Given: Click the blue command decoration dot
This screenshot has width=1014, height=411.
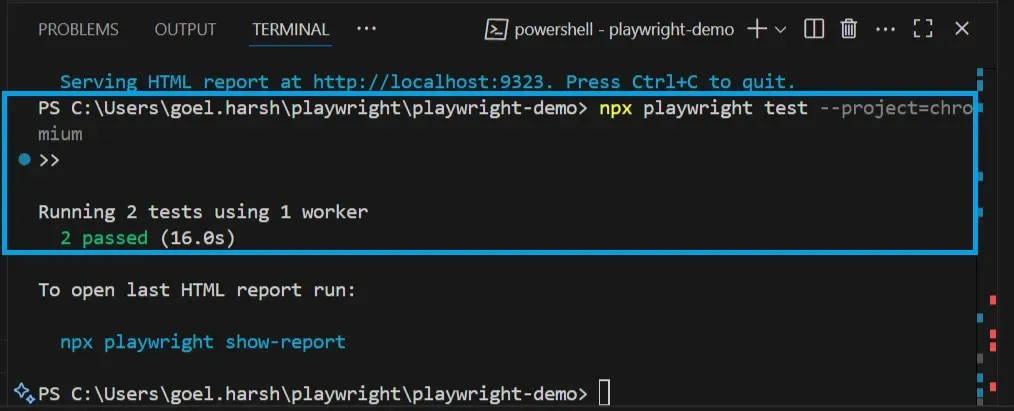Looking at the screenshot, I should [25, 160].
